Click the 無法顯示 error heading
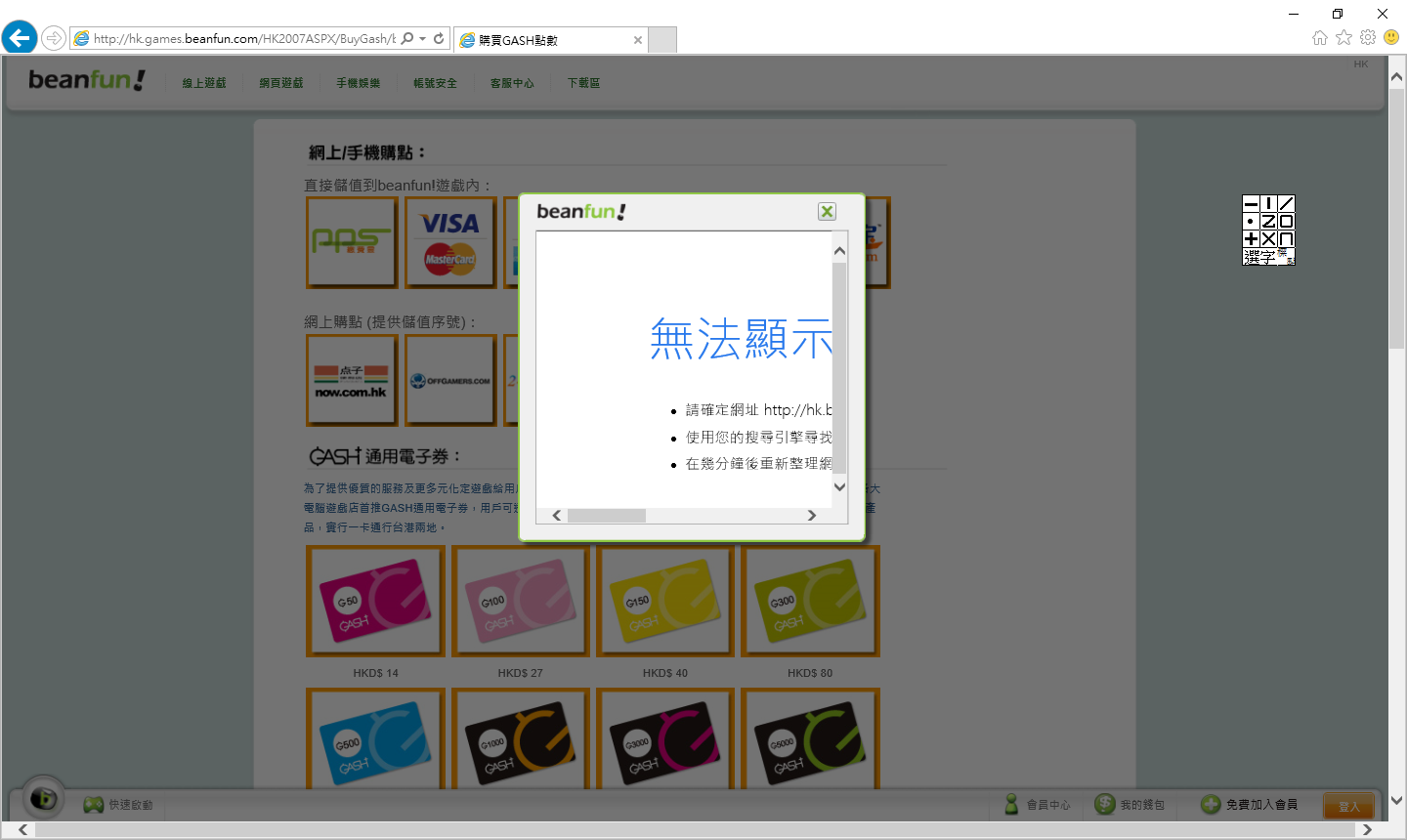Screen dimensions: 1407x840 (741, 339)
